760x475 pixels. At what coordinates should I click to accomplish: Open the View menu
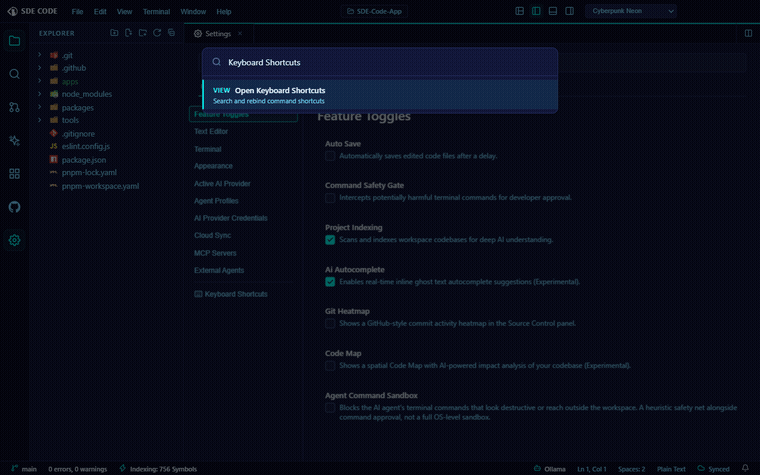tap(125, 12)
